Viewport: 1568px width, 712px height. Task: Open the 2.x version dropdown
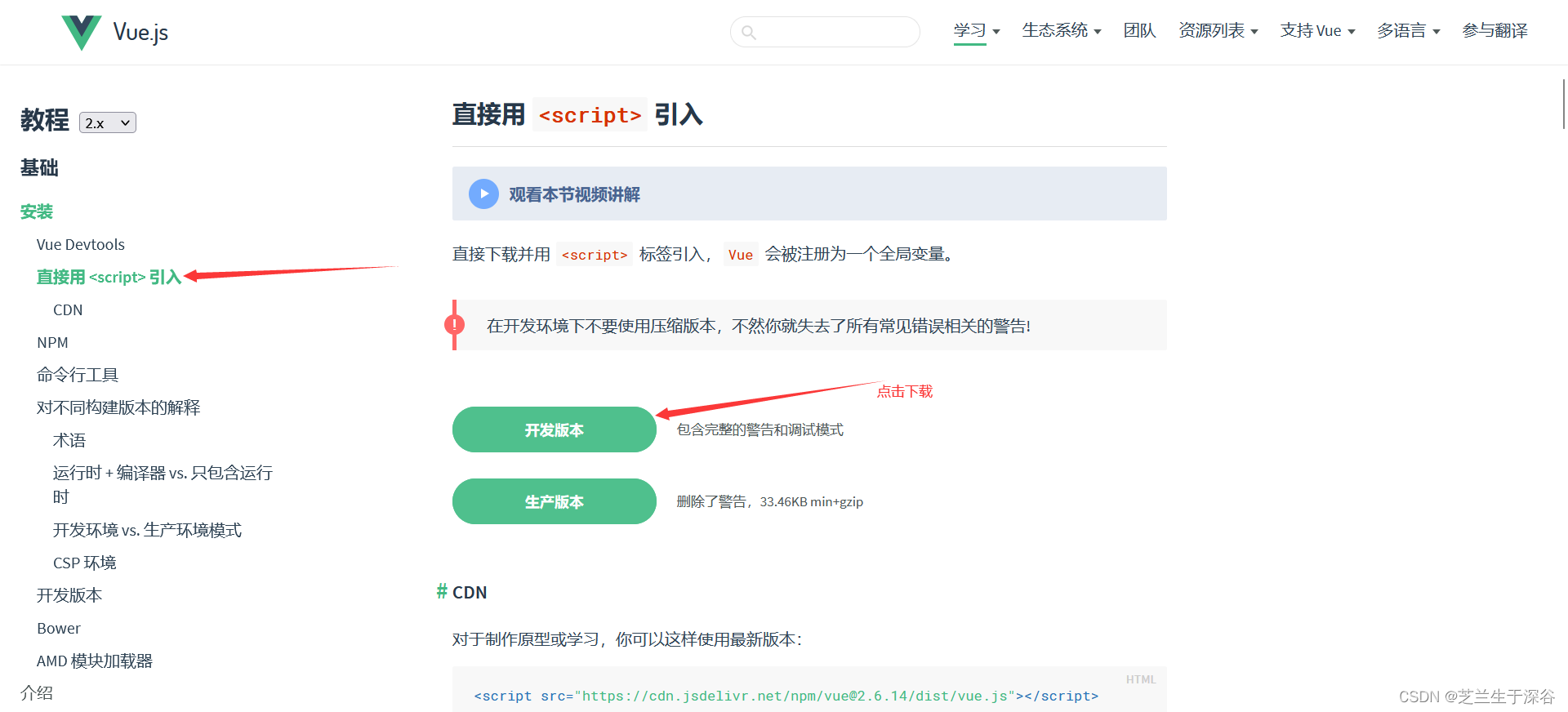point(108,122)
